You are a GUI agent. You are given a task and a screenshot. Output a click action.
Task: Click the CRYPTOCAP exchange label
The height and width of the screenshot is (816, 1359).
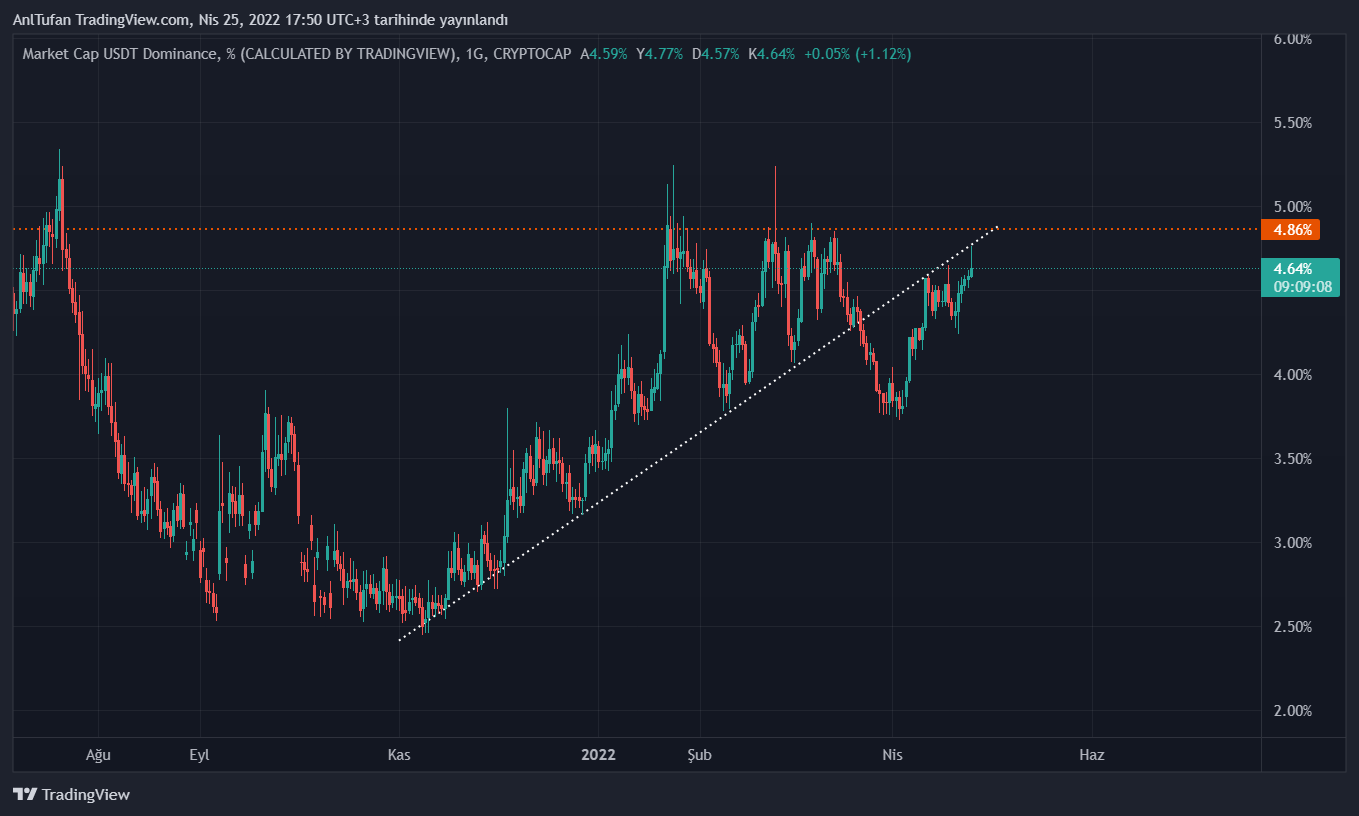(x=539, y=54)
